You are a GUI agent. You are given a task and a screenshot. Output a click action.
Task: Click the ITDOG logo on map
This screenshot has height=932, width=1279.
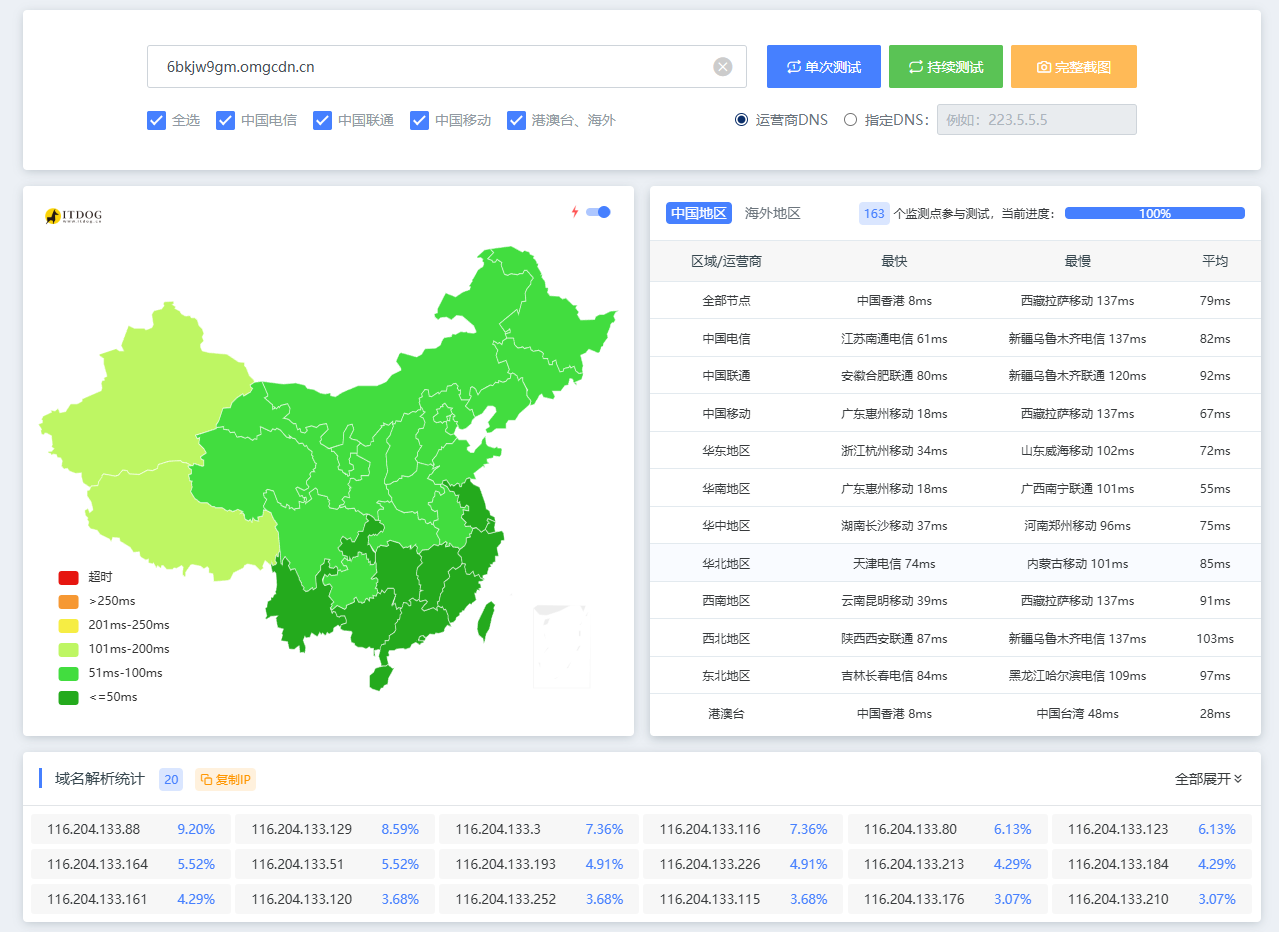point(73,215)
